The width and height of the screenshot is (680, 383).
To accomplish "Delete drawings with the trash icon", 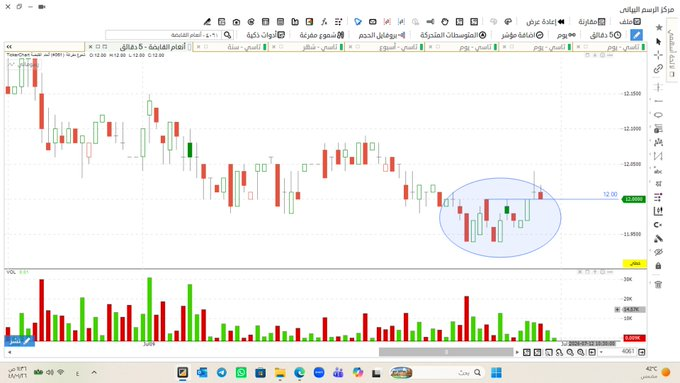I will [x=658, y=285].
